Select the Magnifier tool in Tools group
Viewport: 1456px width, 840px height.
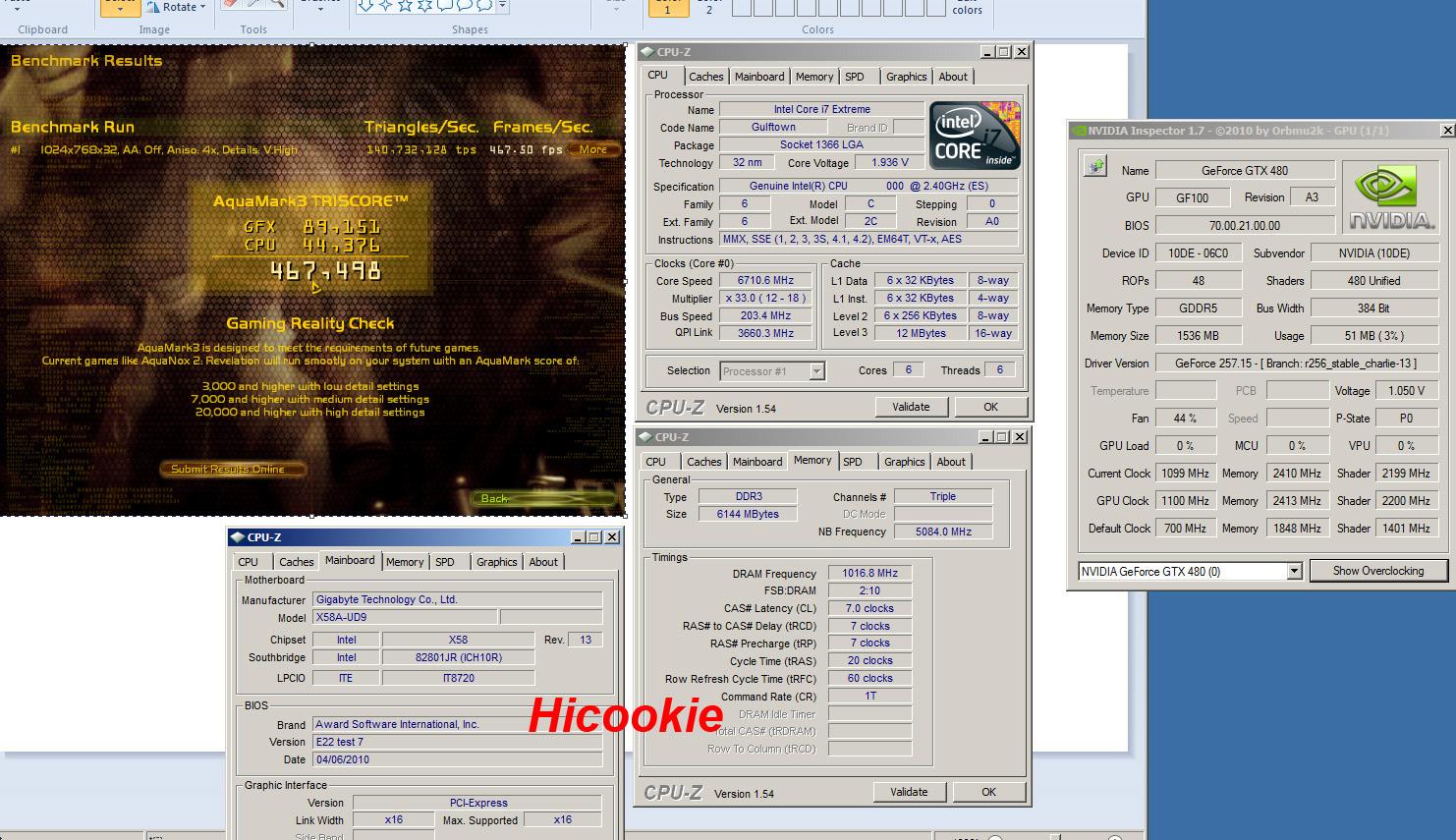point(277,5)
